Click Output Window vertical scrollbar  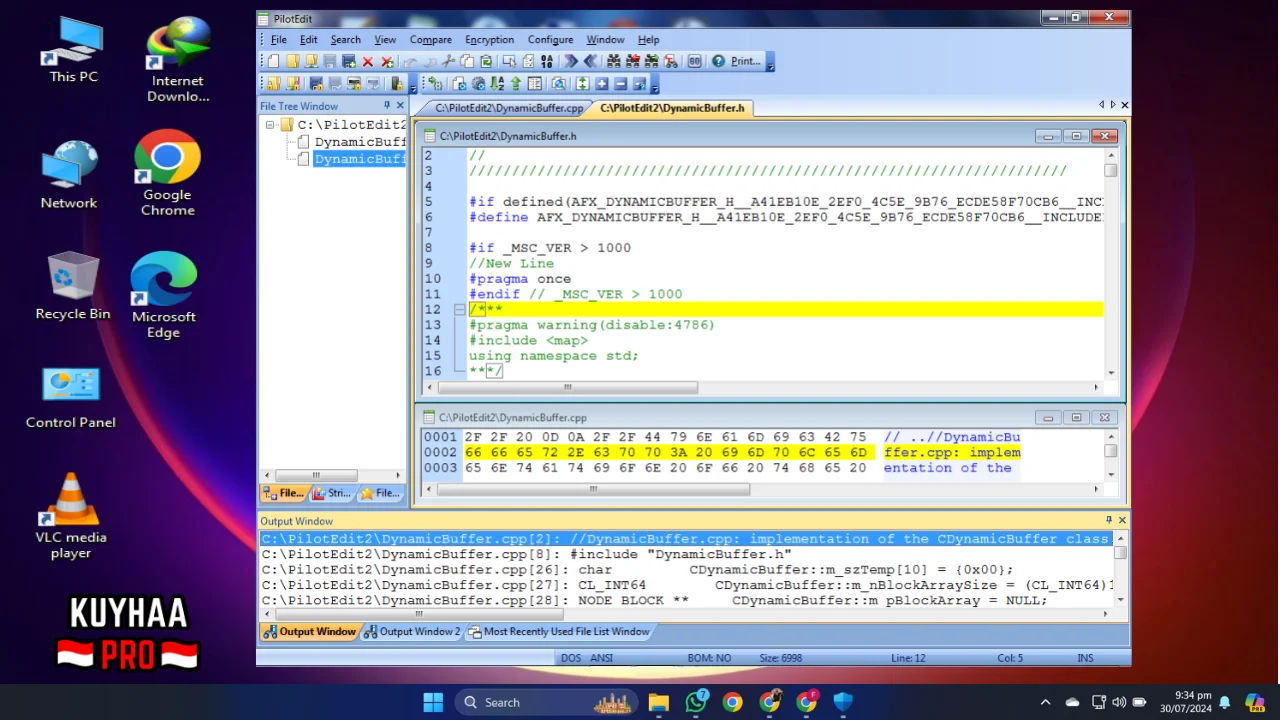[1121, 569]
